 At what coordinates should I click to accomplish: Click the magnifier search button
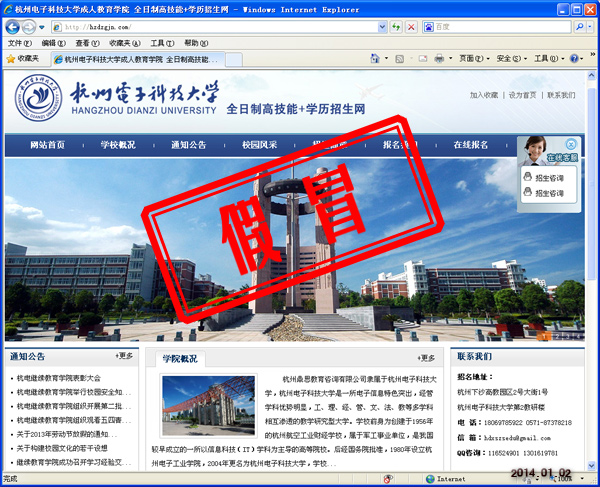[580, 27]
